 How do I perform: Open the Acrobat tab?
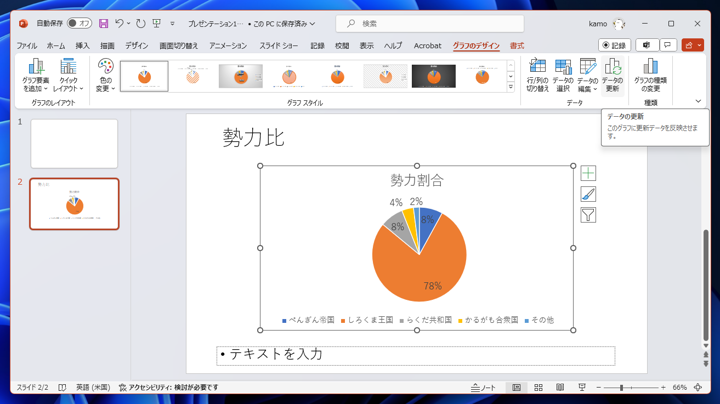coord(428,45)
